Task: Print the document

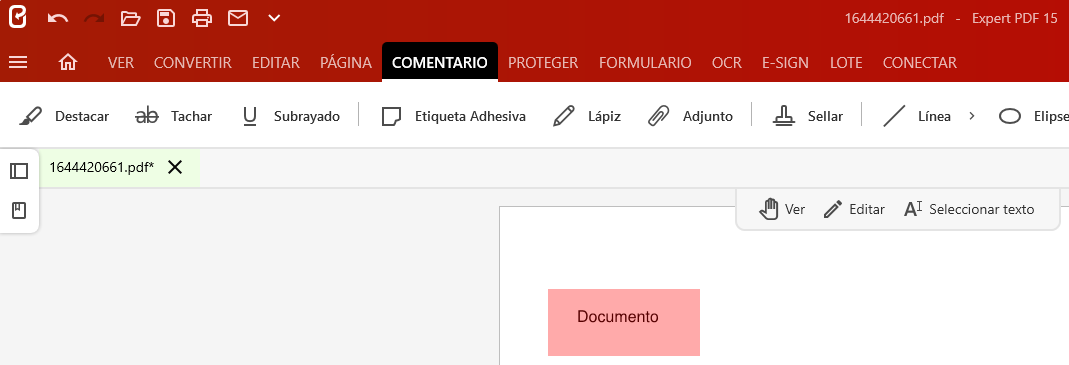Action: click(202, 18)
